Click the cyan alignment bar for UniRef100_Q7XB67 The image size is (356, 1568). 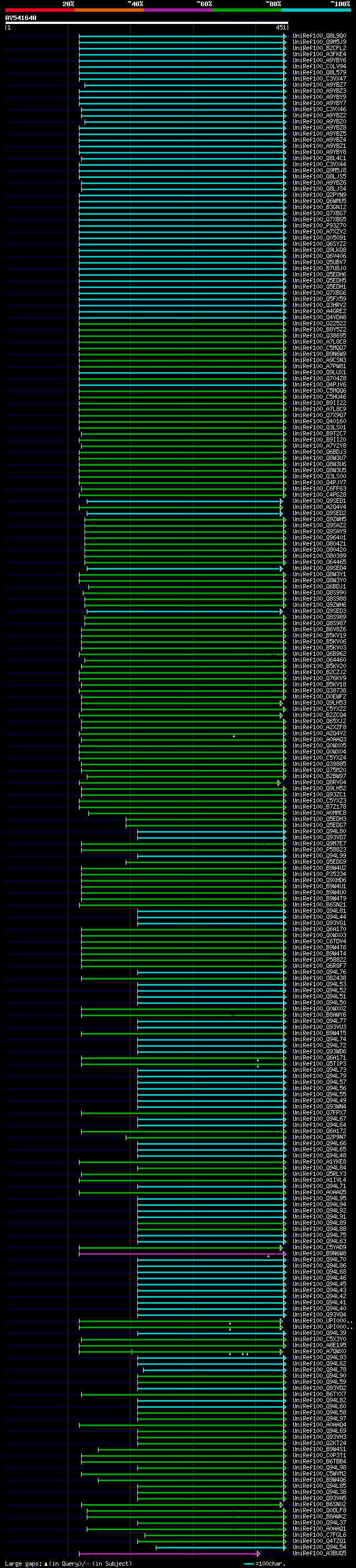182,214
